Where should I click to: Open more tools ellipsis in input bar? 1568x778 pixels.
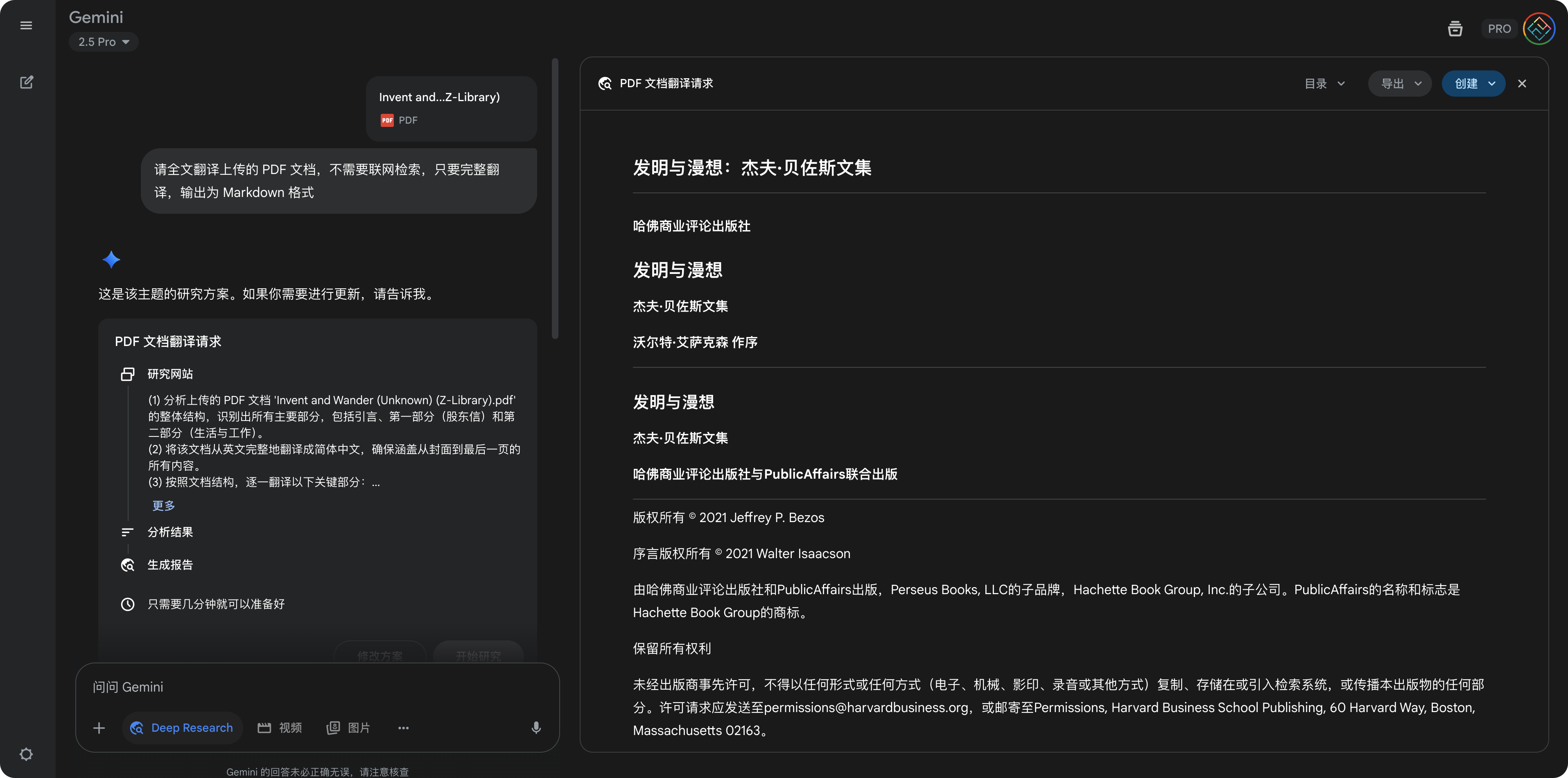tap(404, 728)
